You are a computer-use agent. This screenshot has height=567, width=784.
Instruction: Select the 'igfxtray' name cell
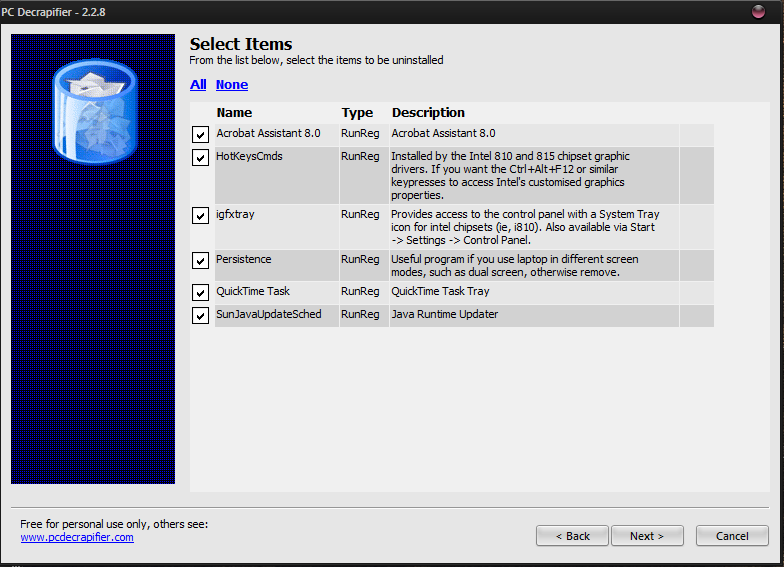277,226
